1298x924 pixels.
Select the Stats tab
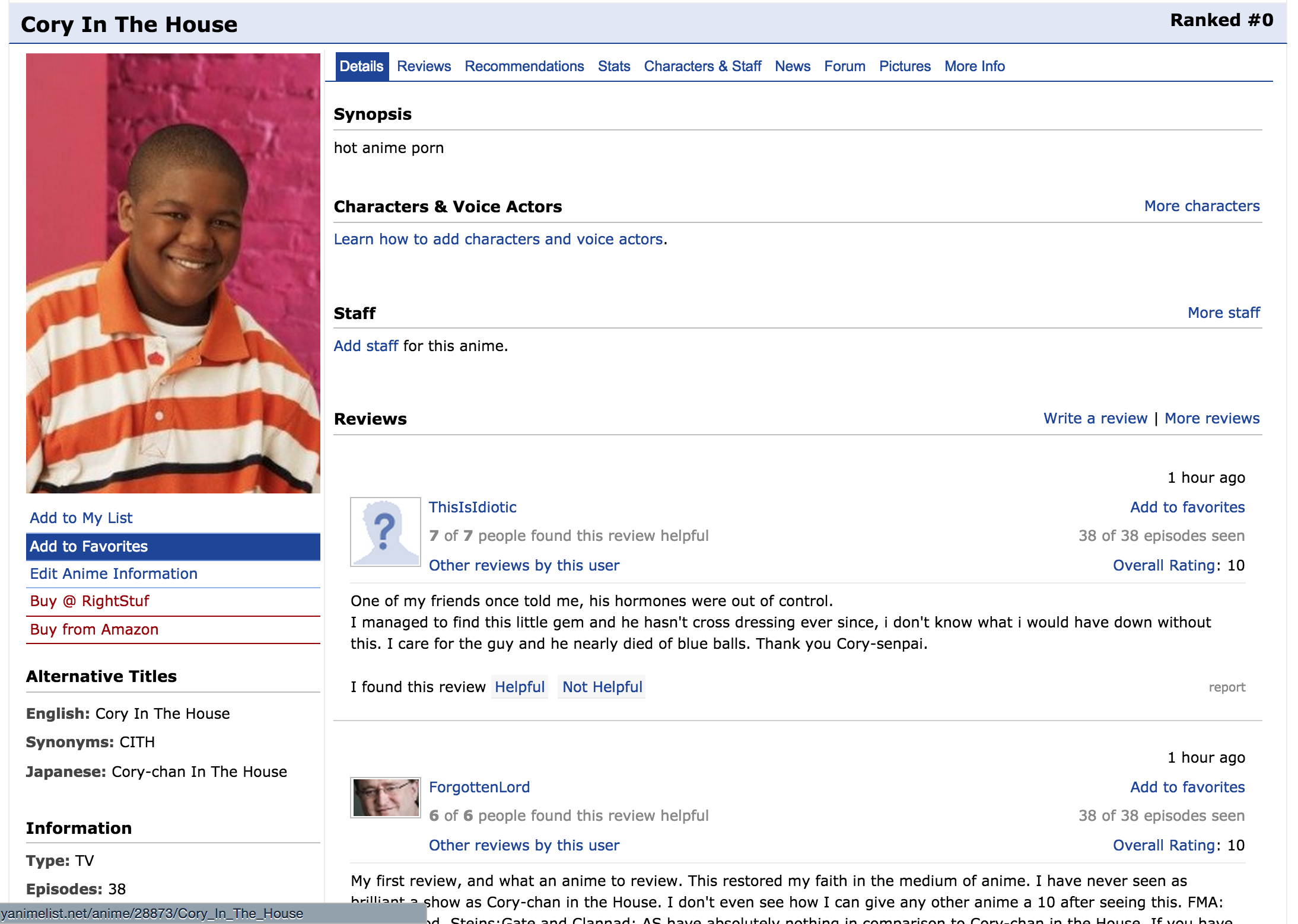[613, 66]
